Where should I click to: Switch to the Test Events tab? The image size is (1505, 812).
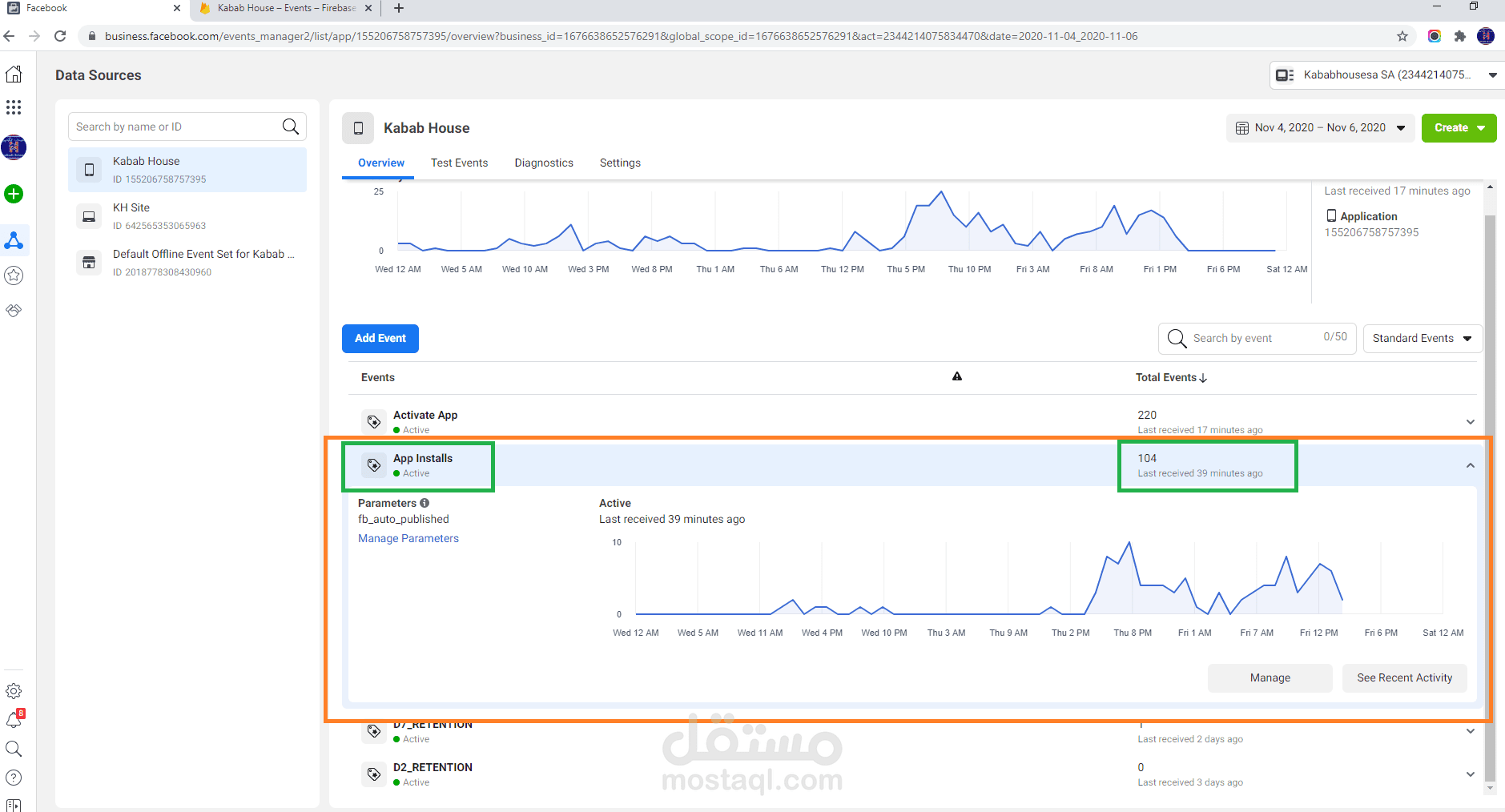click(459, 163)
